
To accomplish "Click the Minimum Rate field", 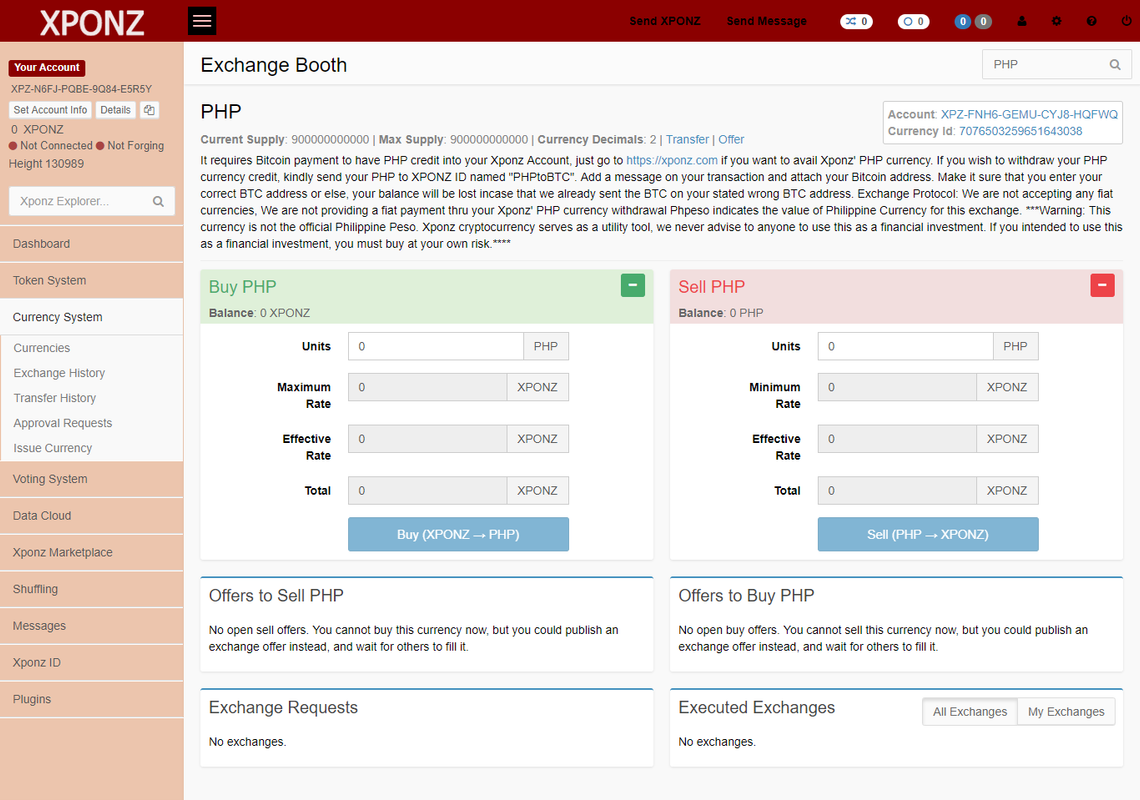I will click(x=897, y=387).
